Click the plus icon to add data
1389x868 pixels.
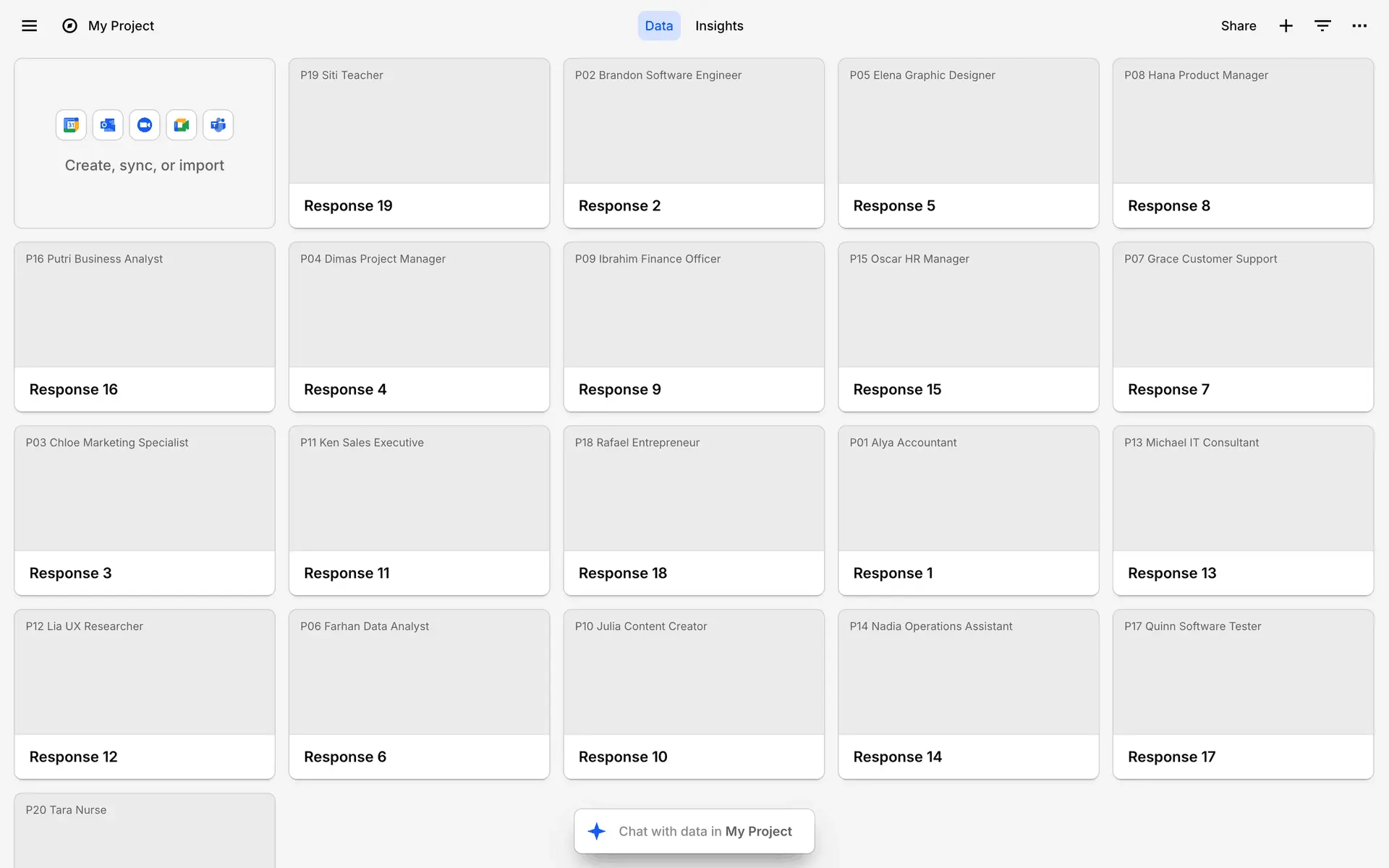pyautogui.click(x=1286, y=26)
